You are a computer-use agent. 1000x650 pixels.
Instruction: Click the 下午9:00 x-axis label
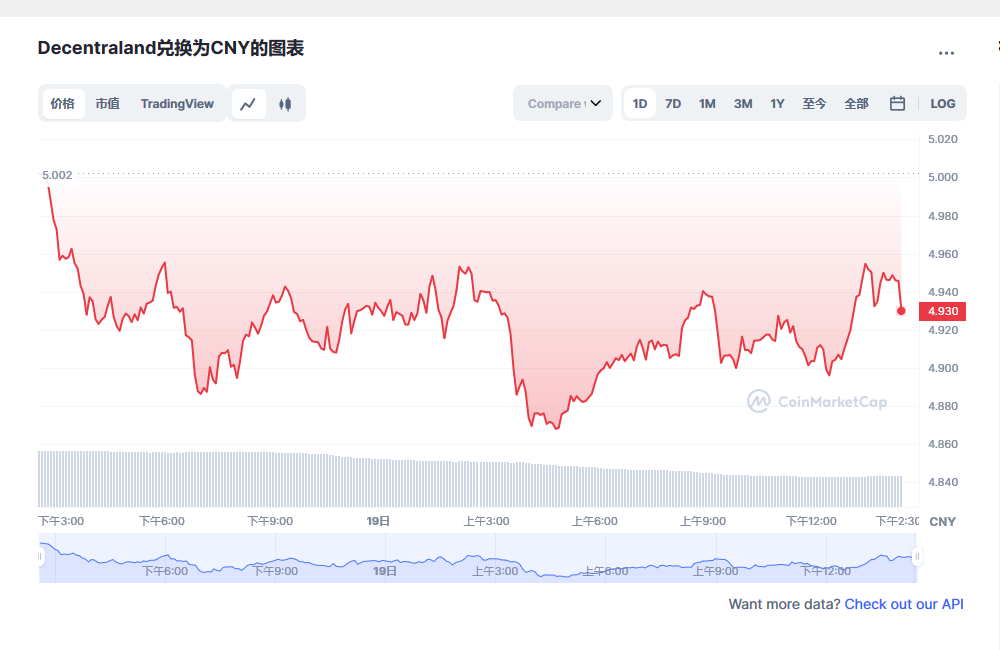pos(270,521)
